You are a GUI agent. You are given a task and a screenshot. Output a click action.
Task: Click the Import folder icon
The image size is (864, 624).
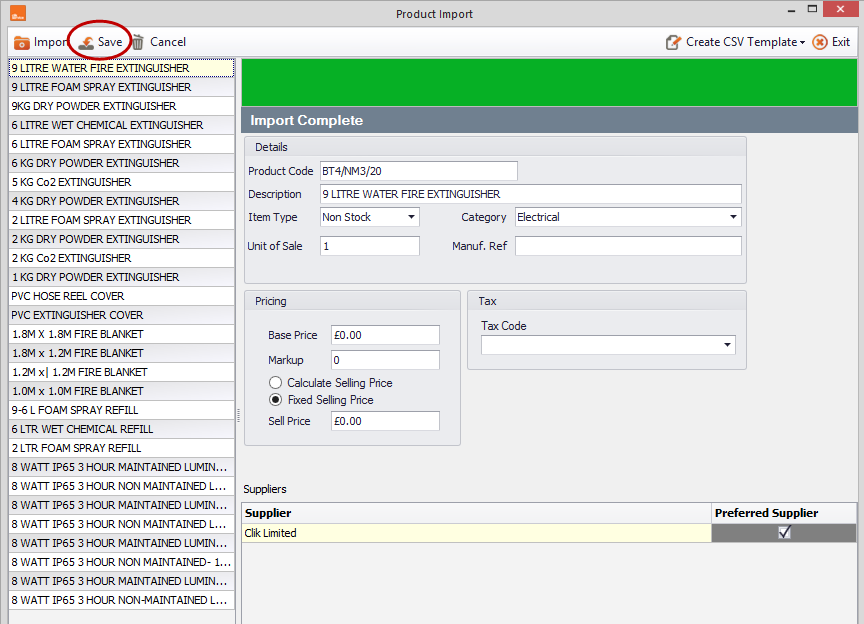[x=21, y=42]
